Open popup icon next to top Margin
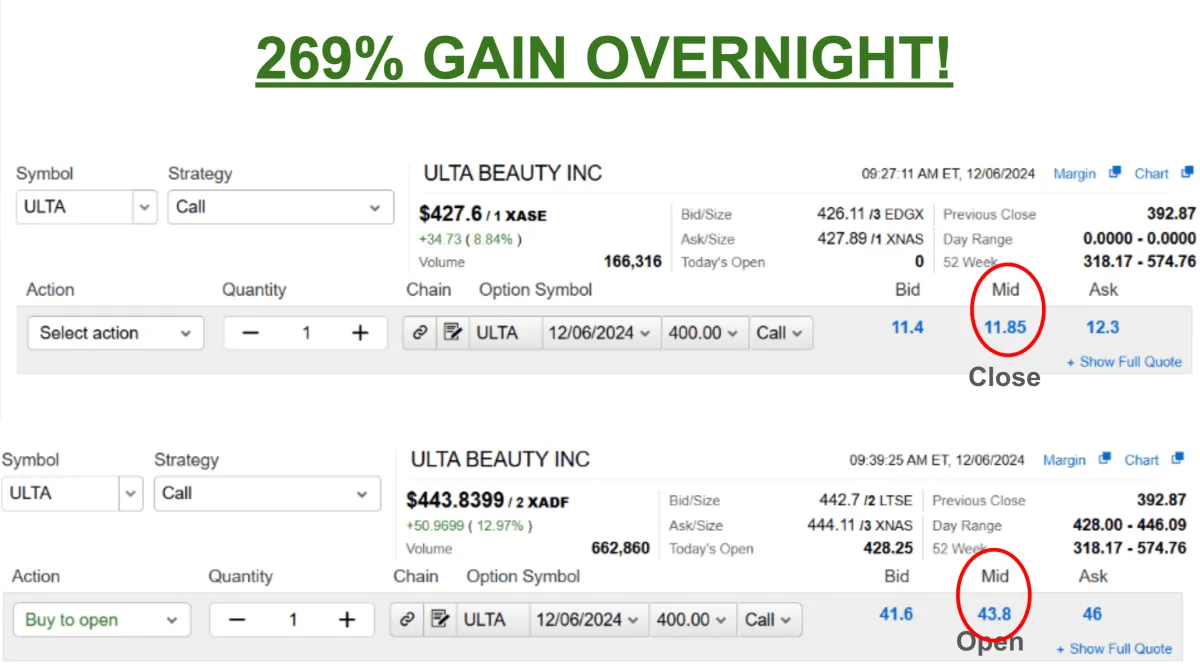 tap(1116, 173)
